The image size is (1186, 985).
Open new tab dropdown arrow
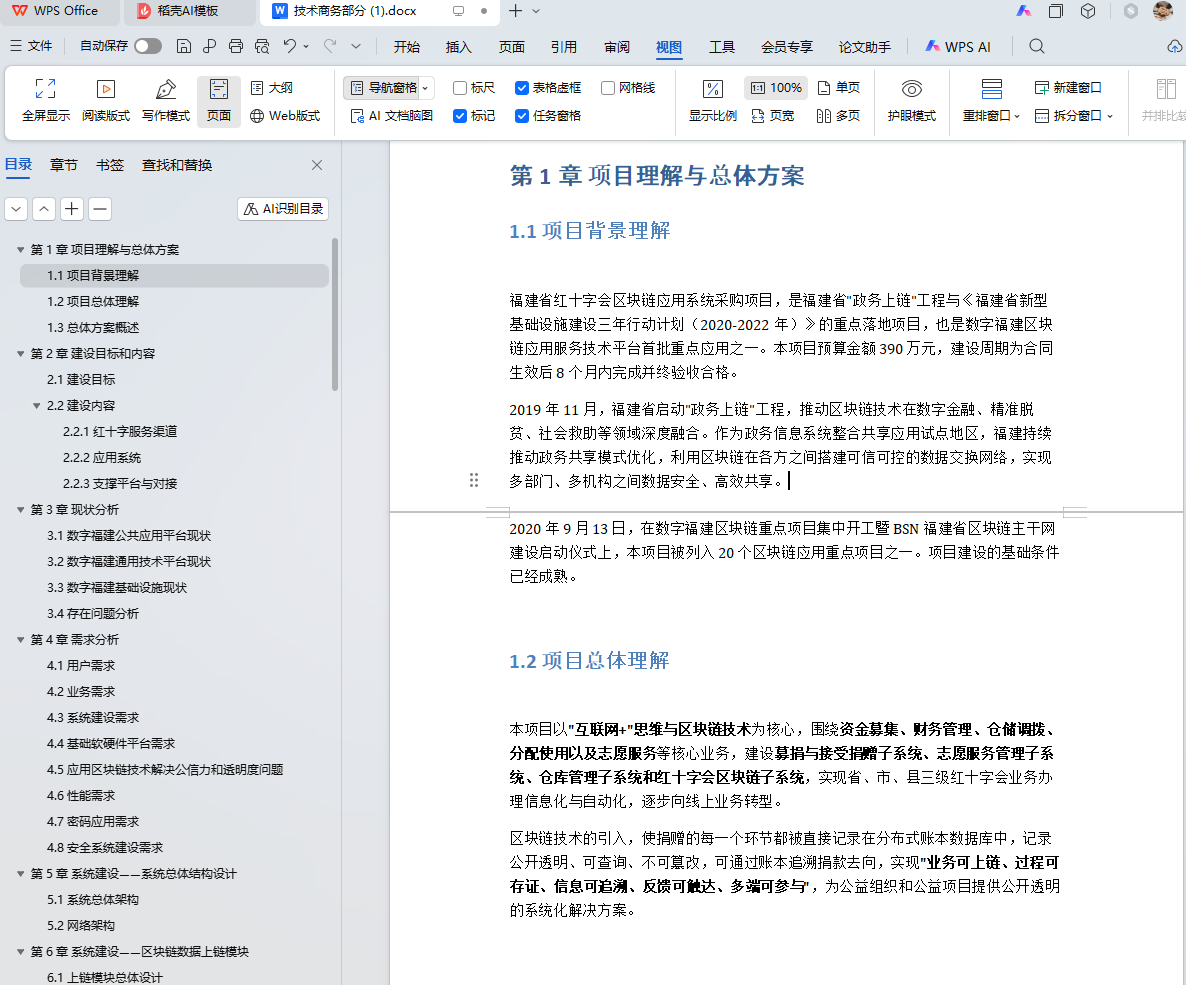pyautogui.click(x=536, y=11)
